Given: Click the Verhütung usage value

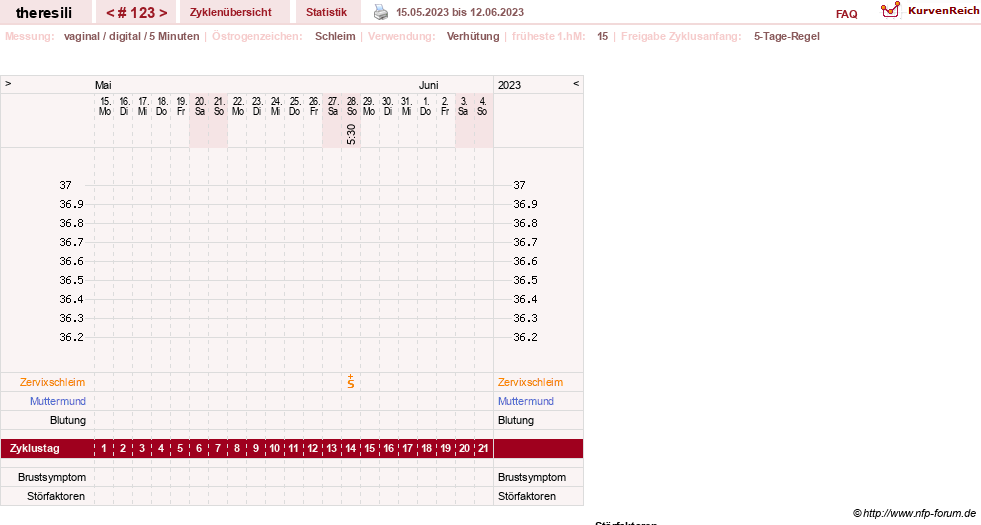Looking at the screenshot, I should point(473,36).
